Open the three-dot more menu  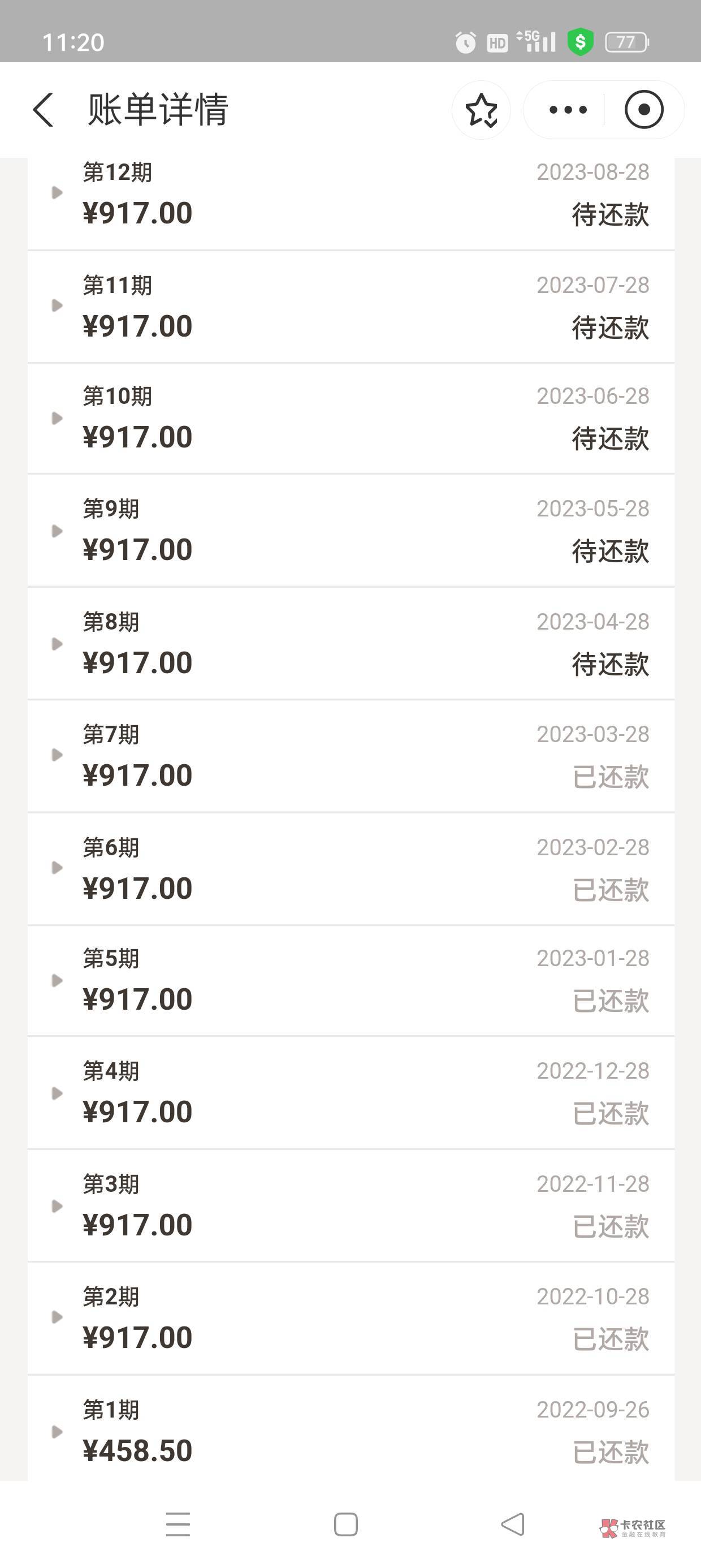568,110
